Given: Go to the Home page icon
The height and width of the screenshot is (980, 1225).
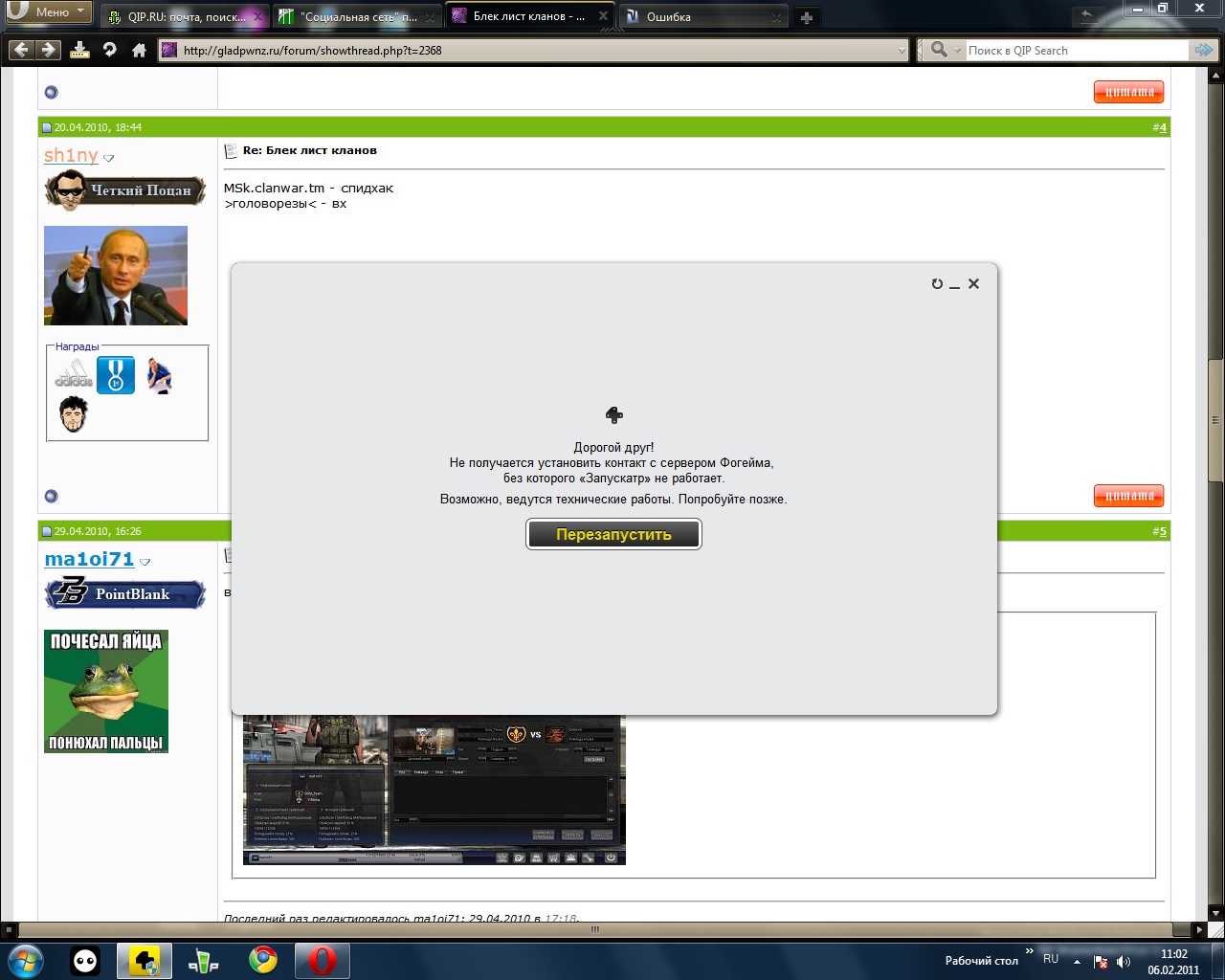Looking at the screenshot, I should pos(139,50).
